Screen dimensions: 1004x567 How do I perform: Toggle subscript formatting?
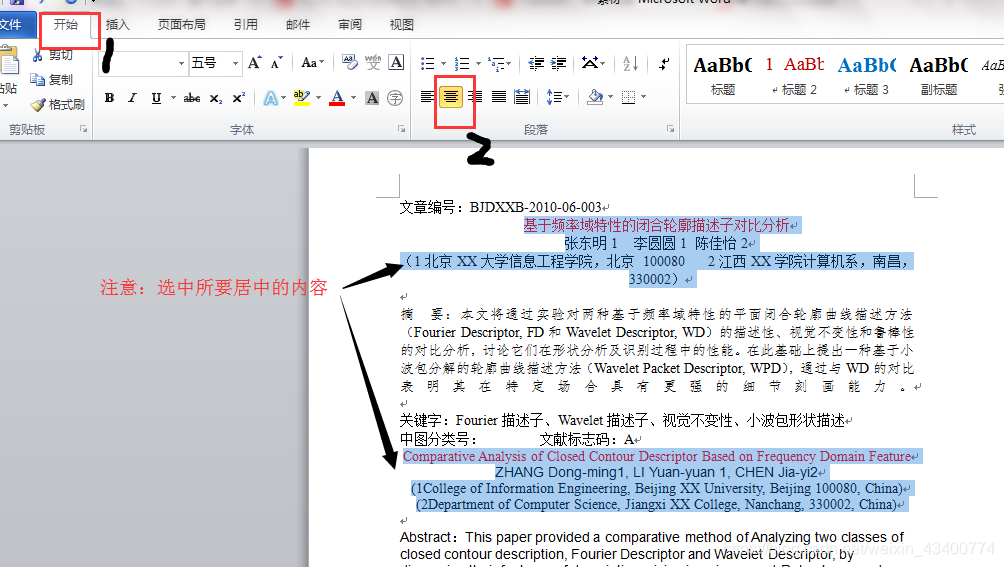click(216, 98)
